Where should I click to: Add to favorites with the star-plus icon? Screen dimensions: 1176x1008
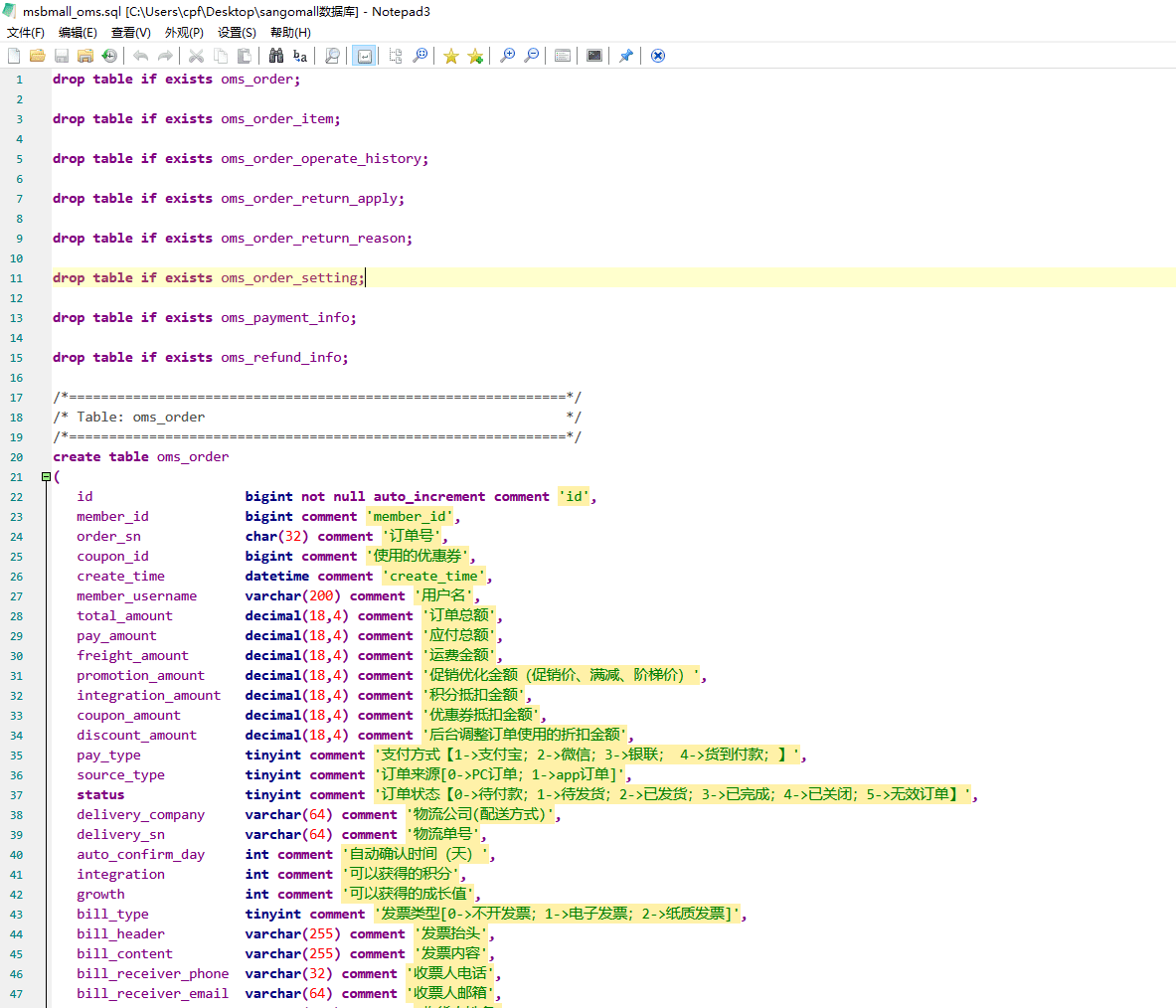point(475,56)
